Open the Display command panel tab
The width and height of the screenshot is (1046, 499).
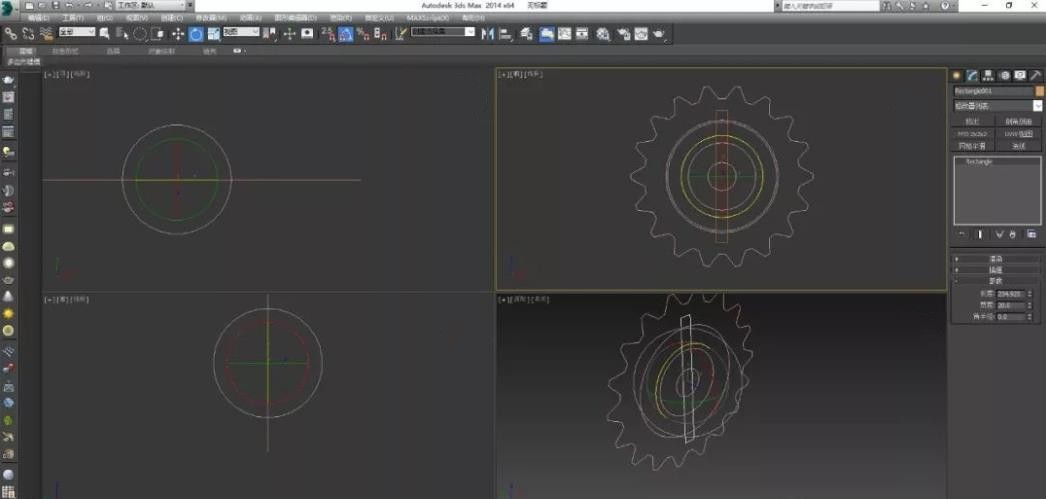click(1020, 75)
